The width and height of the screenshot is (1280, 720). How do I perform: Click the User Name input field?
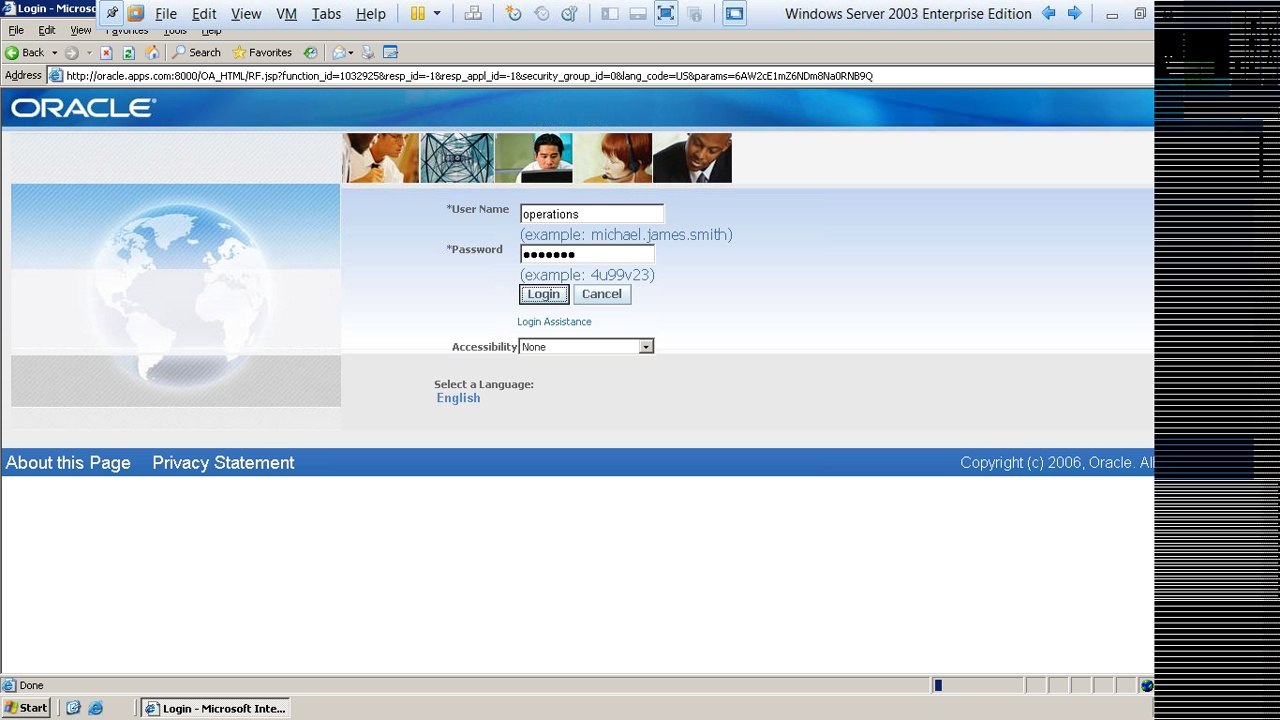point(592,214)
